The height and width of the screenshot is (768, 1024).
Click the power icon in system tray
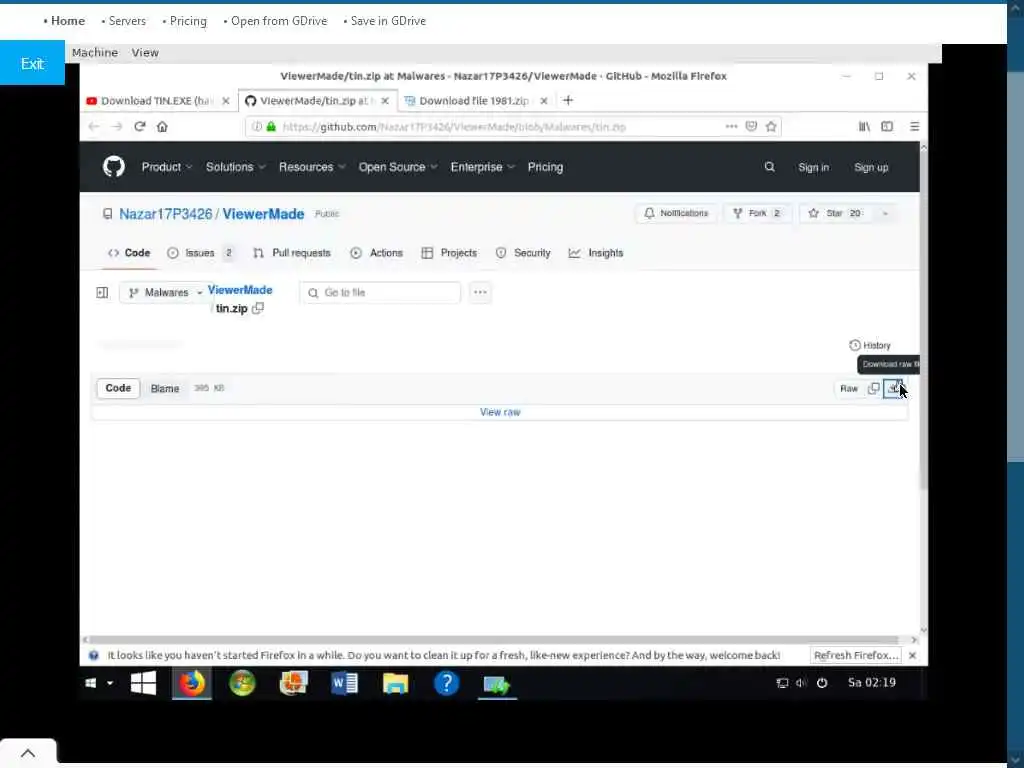[x=822, y=683]
